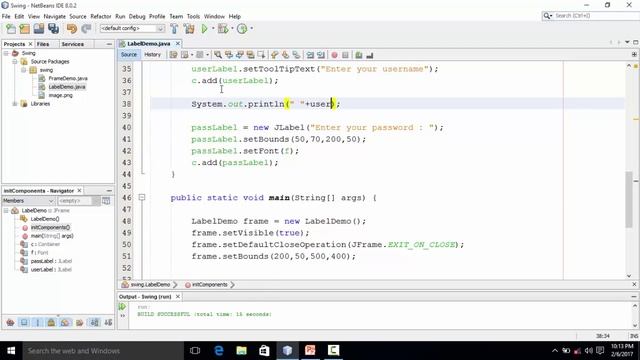Click the Debug Project icon
640x360 pixels.
tap(223, 29)
